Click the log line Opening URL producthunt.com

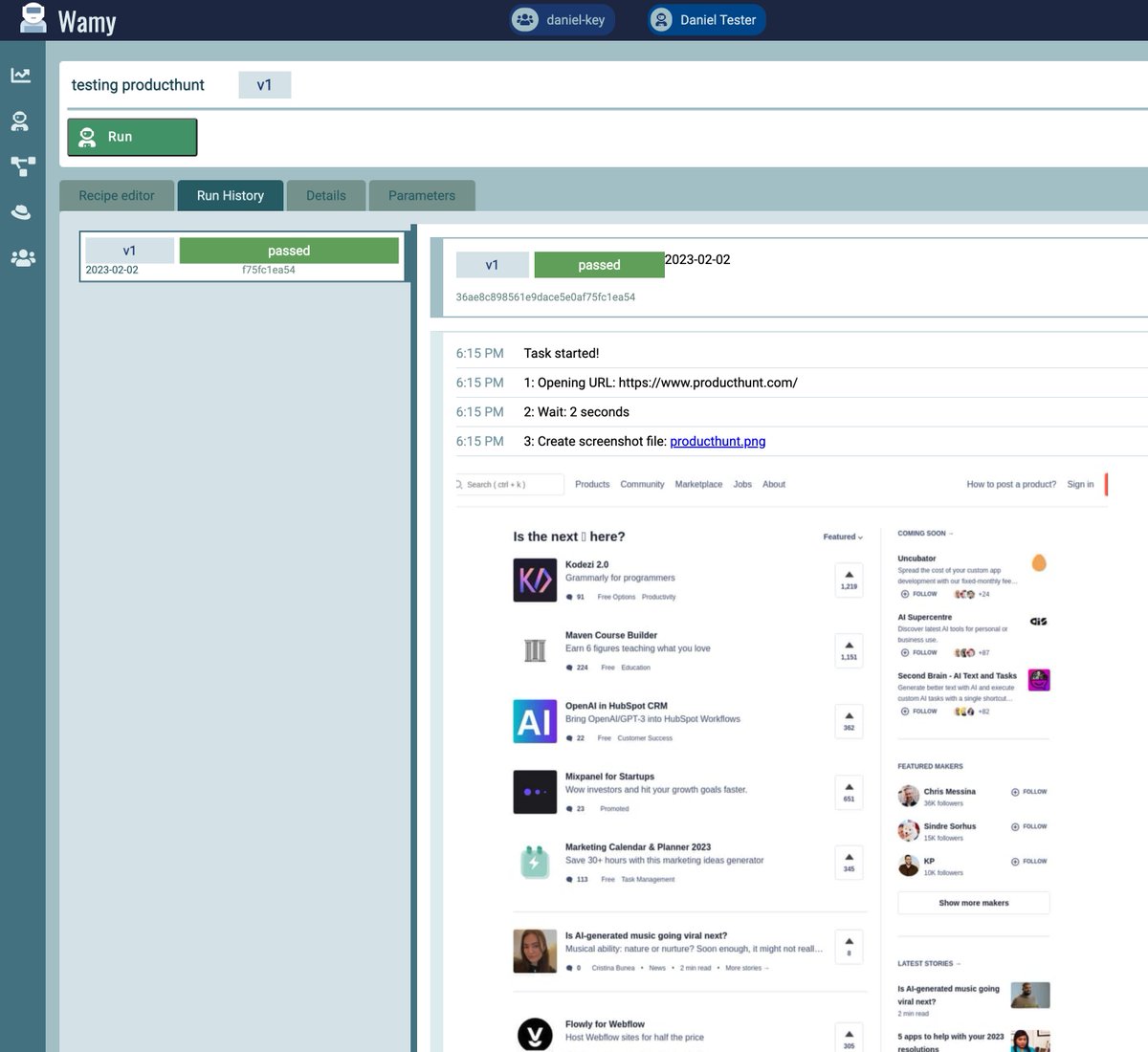click(x=660, y=383)
